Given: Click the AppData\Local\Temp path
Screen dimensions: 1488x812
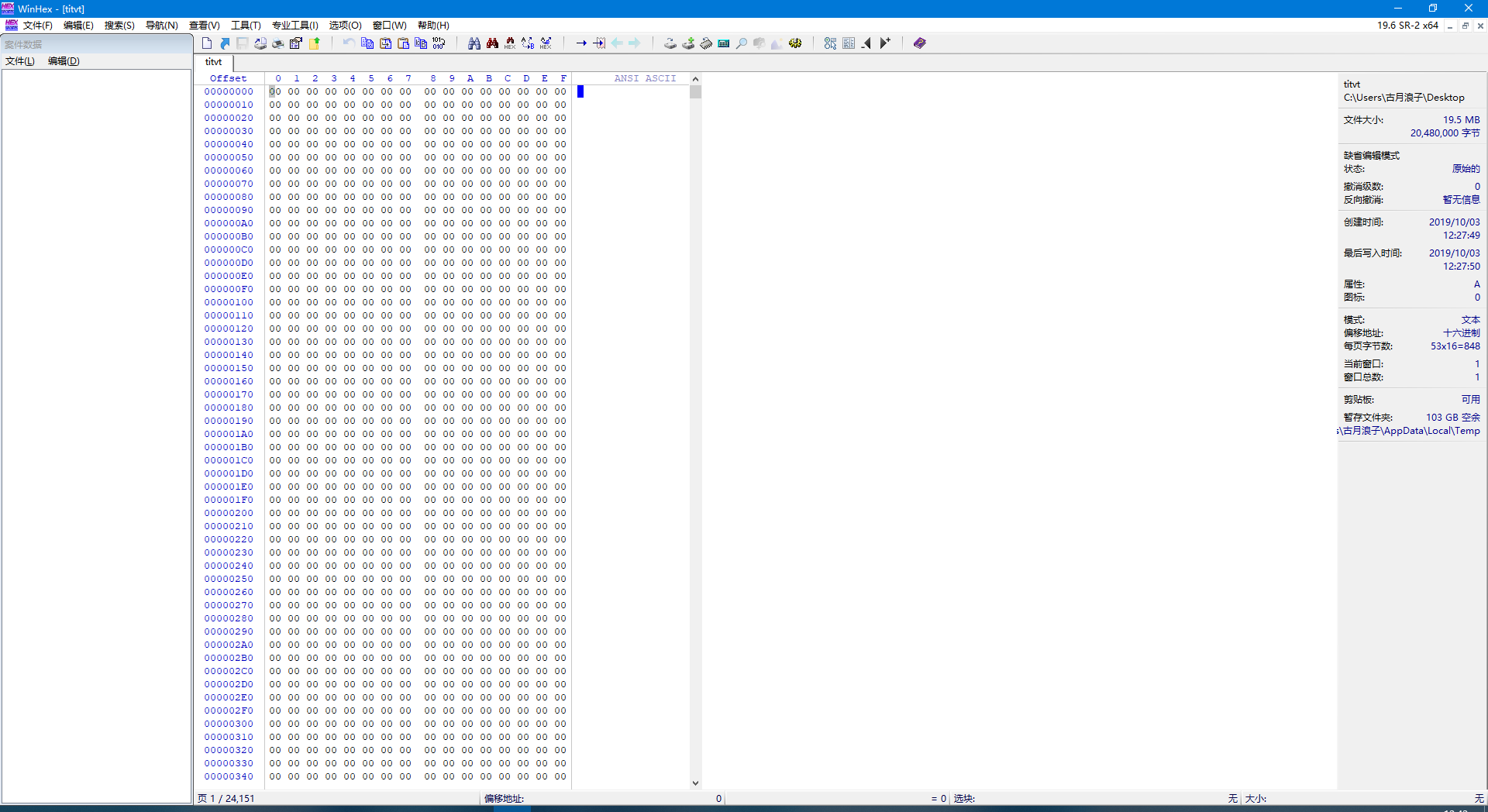Looking at the screenshot, I should click(1409, 431).
